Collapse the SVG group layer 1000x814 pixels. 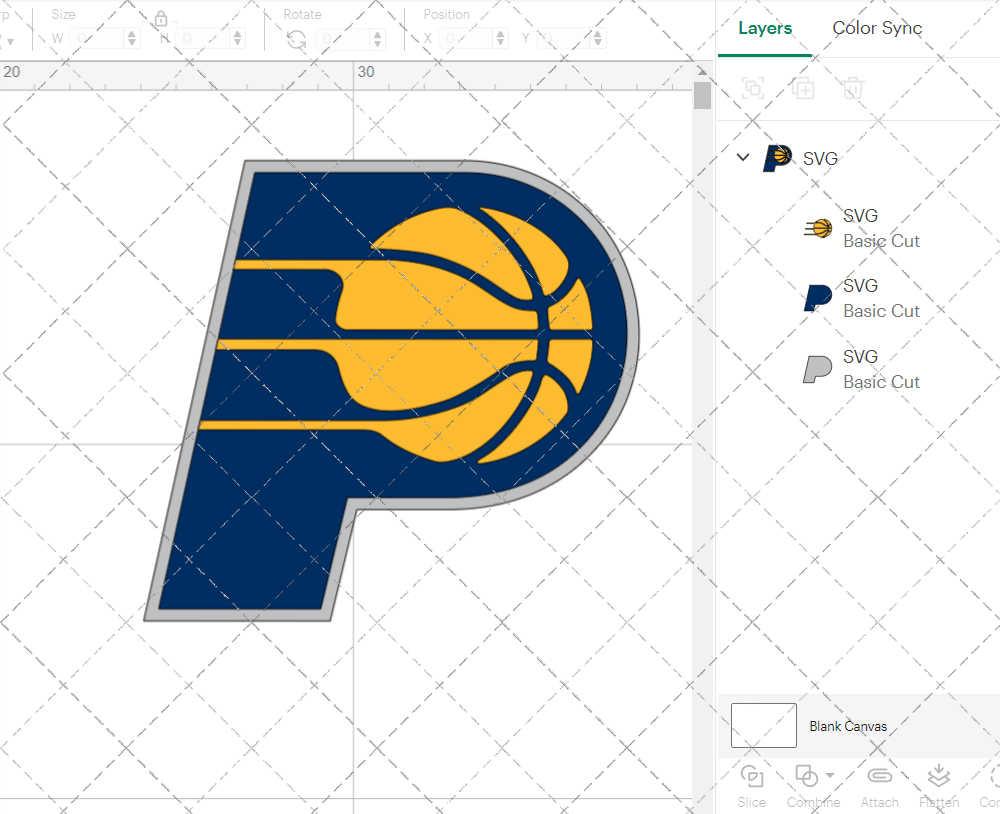click(743, 157)
